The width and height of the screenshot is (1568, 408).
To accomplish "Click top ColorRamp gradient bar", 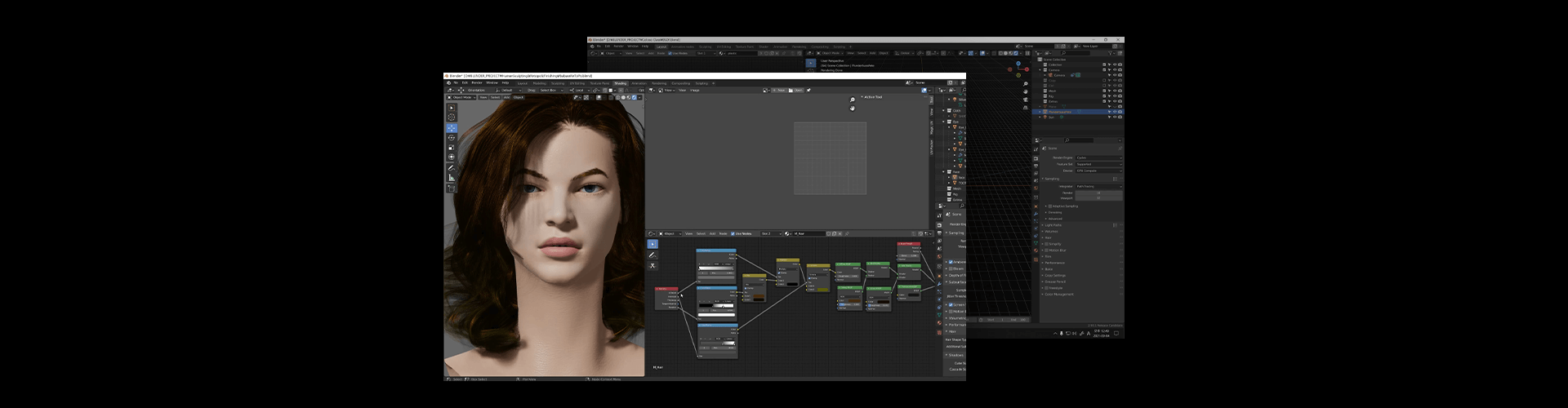I will pos(716,268).
